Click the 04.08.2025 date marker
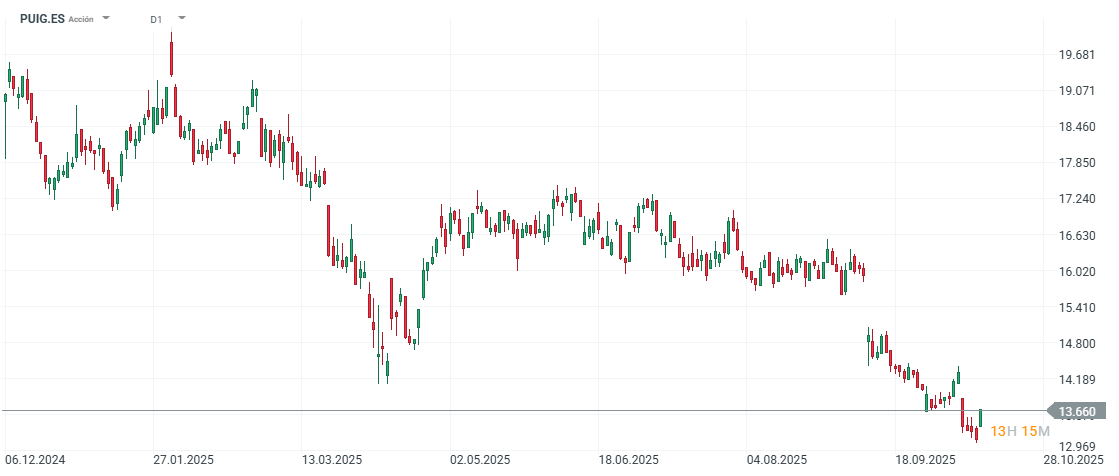Screen dimensions: 1119x476 777,460
